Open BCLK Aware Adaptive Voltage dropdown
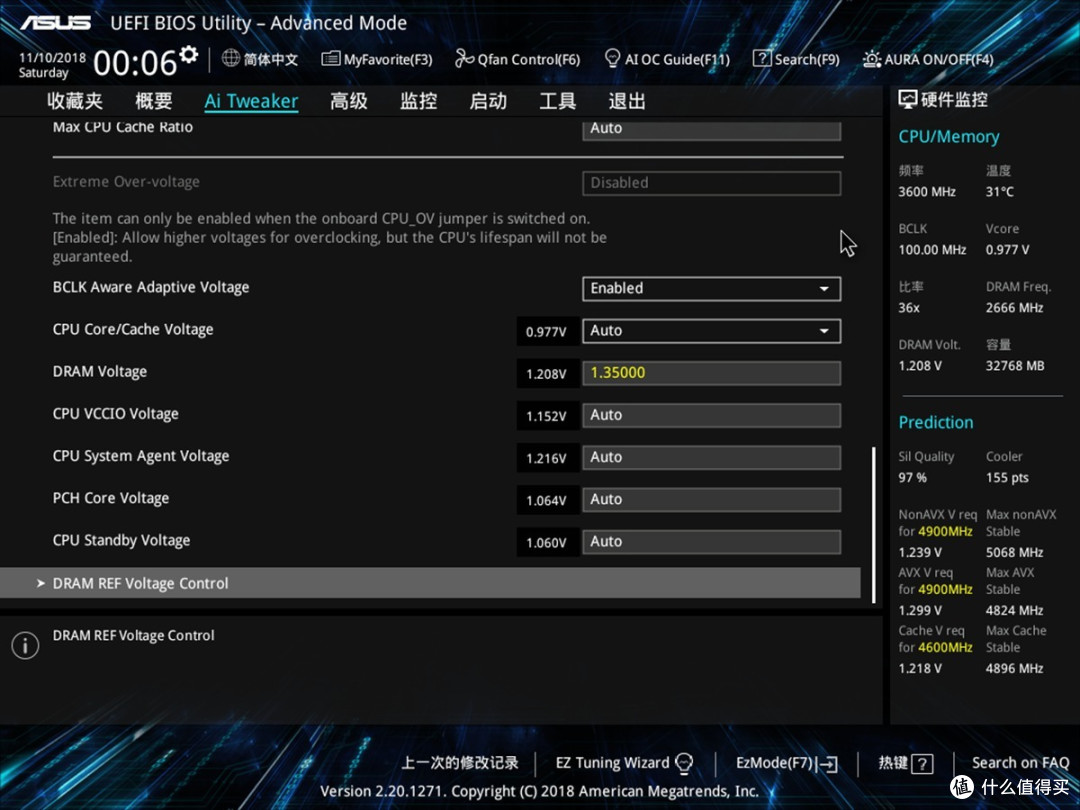Image resolution: width=1080 pixels, height=810 pixels. (712, 289)
